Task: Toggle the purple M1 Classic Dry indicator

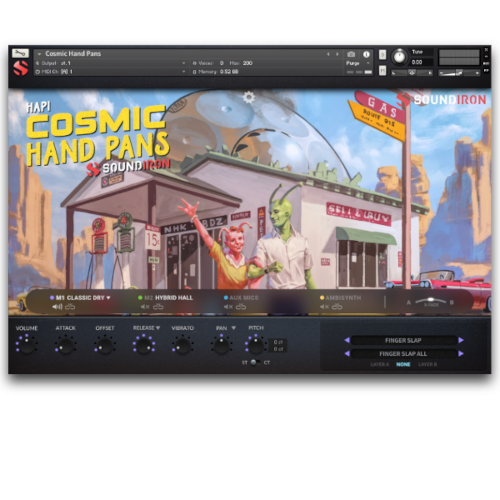Action: [x=52, y=298]
